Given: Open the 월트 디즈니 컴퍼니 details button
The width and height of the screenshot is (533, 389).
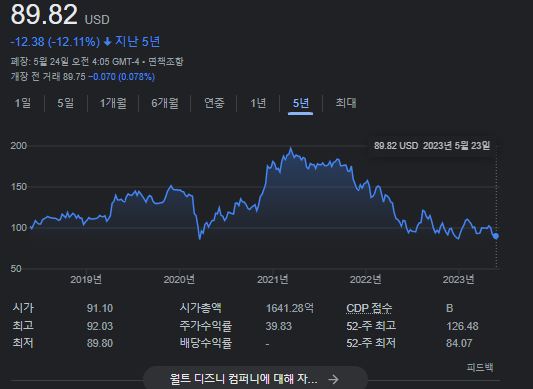Looking at the screenshot, I should tap(255, 378).
